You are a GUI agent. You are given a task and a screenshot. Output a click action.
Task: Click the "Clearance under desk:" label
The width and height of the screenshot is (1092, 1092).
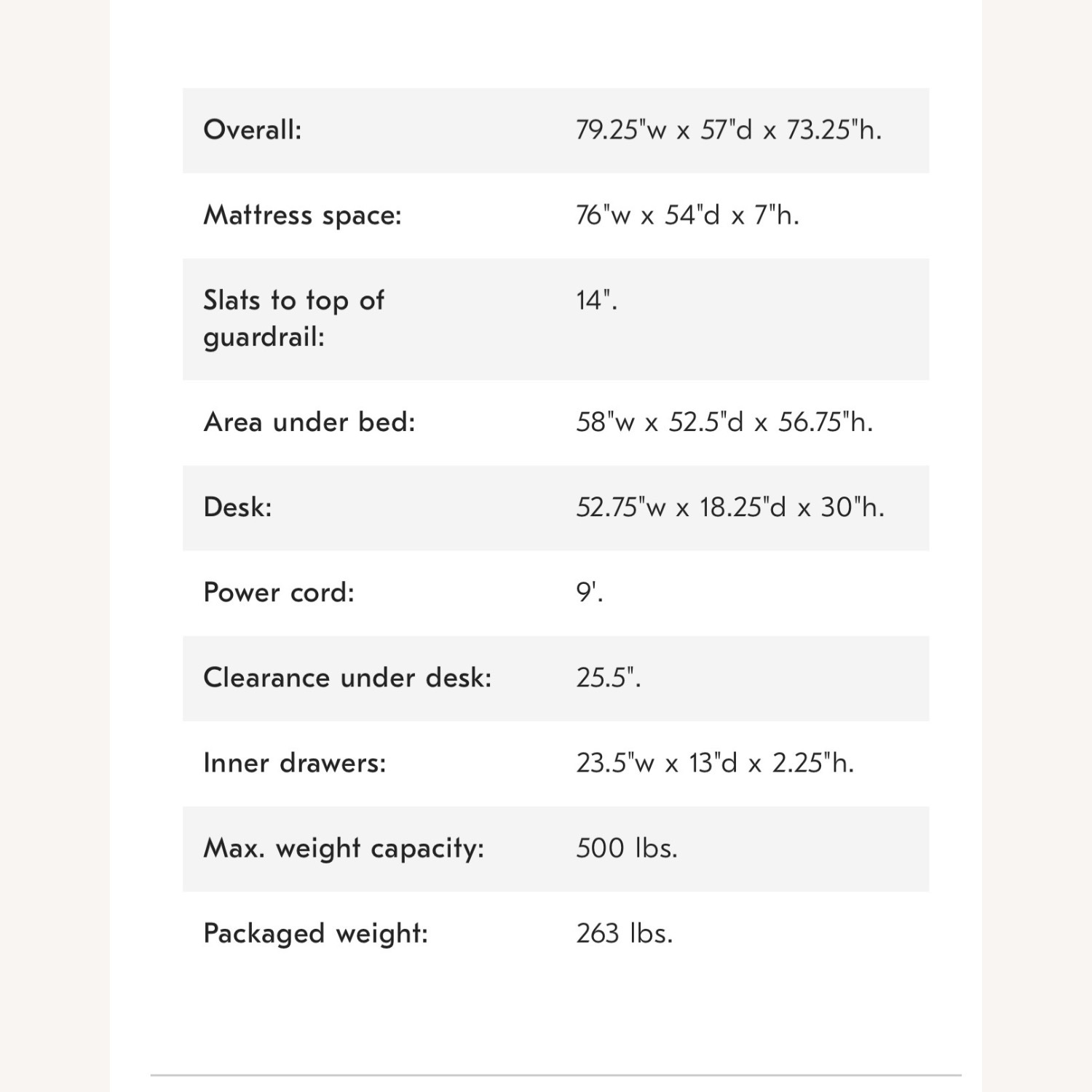click(347, 678)
